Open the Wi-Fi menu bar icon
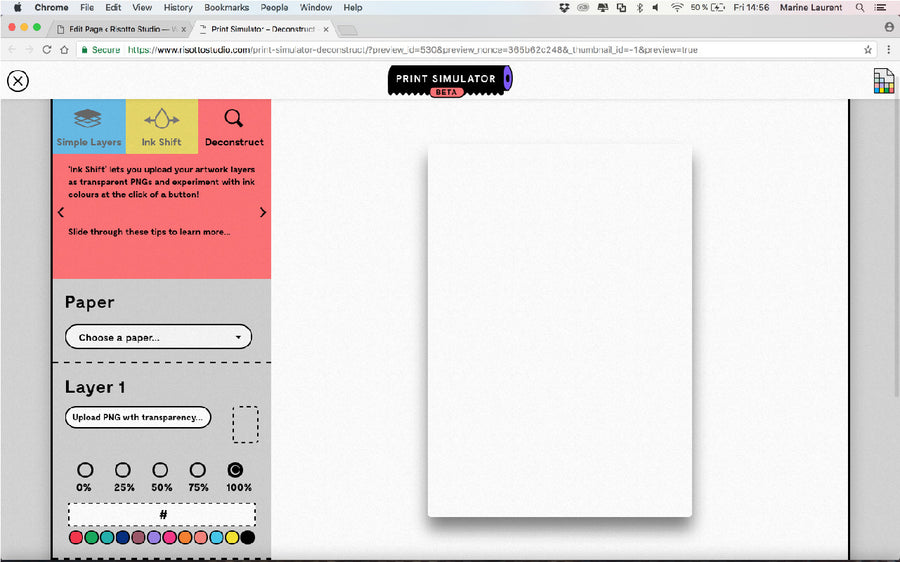 (x=677, y=7)
